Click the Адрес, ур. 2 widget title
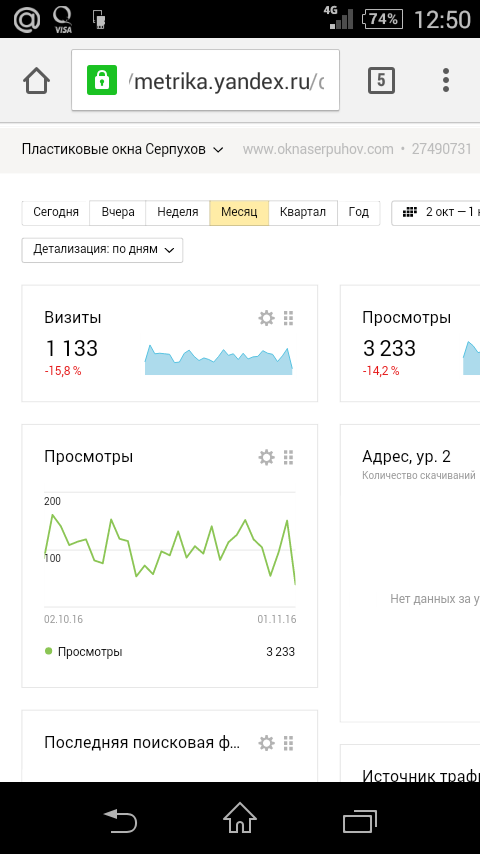Screen dimensions: 480x854 click(406, 457)
